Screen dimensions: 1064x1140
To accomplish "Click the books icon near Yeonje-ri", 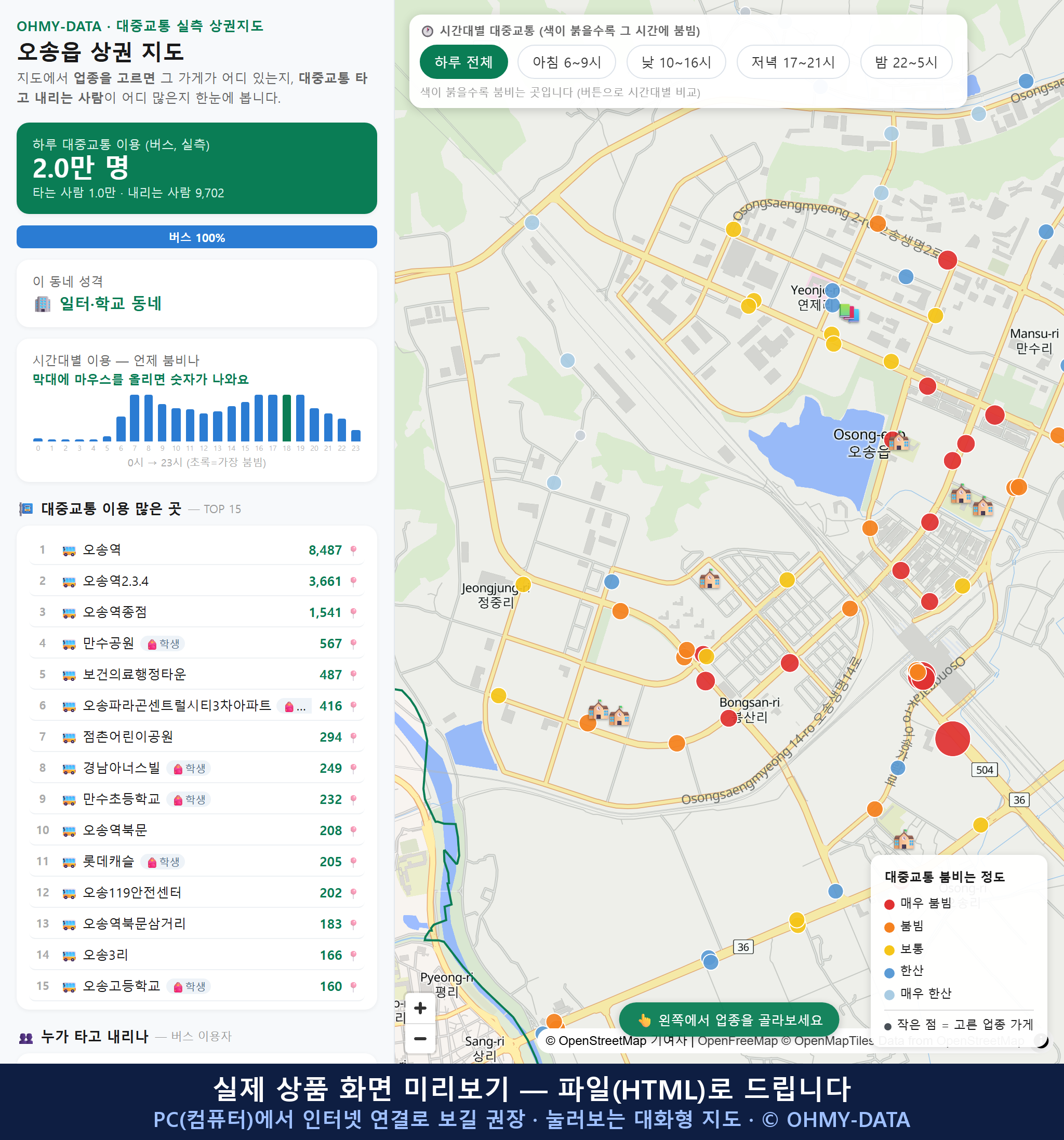I will point(849,313).
